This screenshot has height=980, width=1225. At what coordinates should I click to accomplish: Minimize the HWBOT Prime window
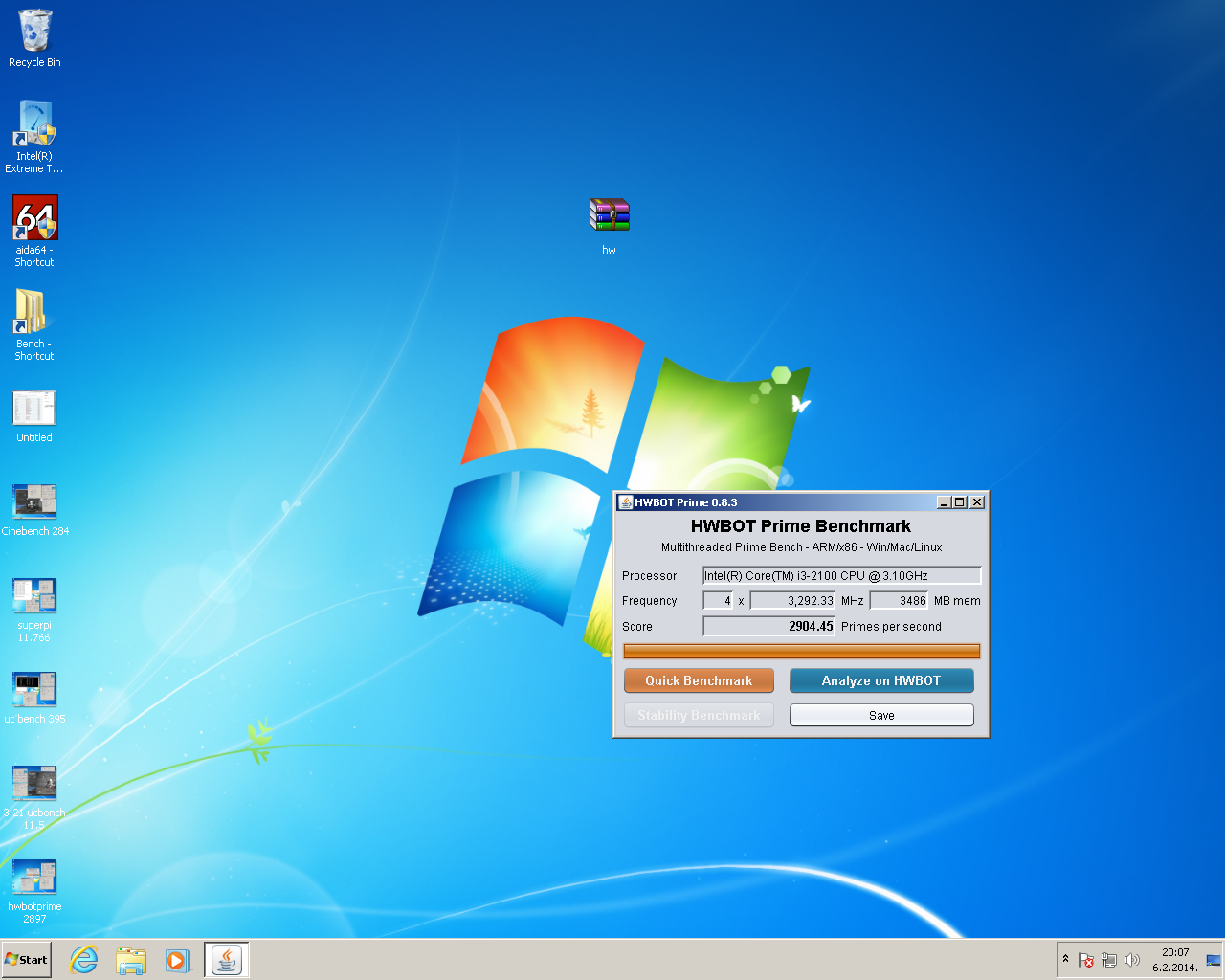[x=944, y=502]
